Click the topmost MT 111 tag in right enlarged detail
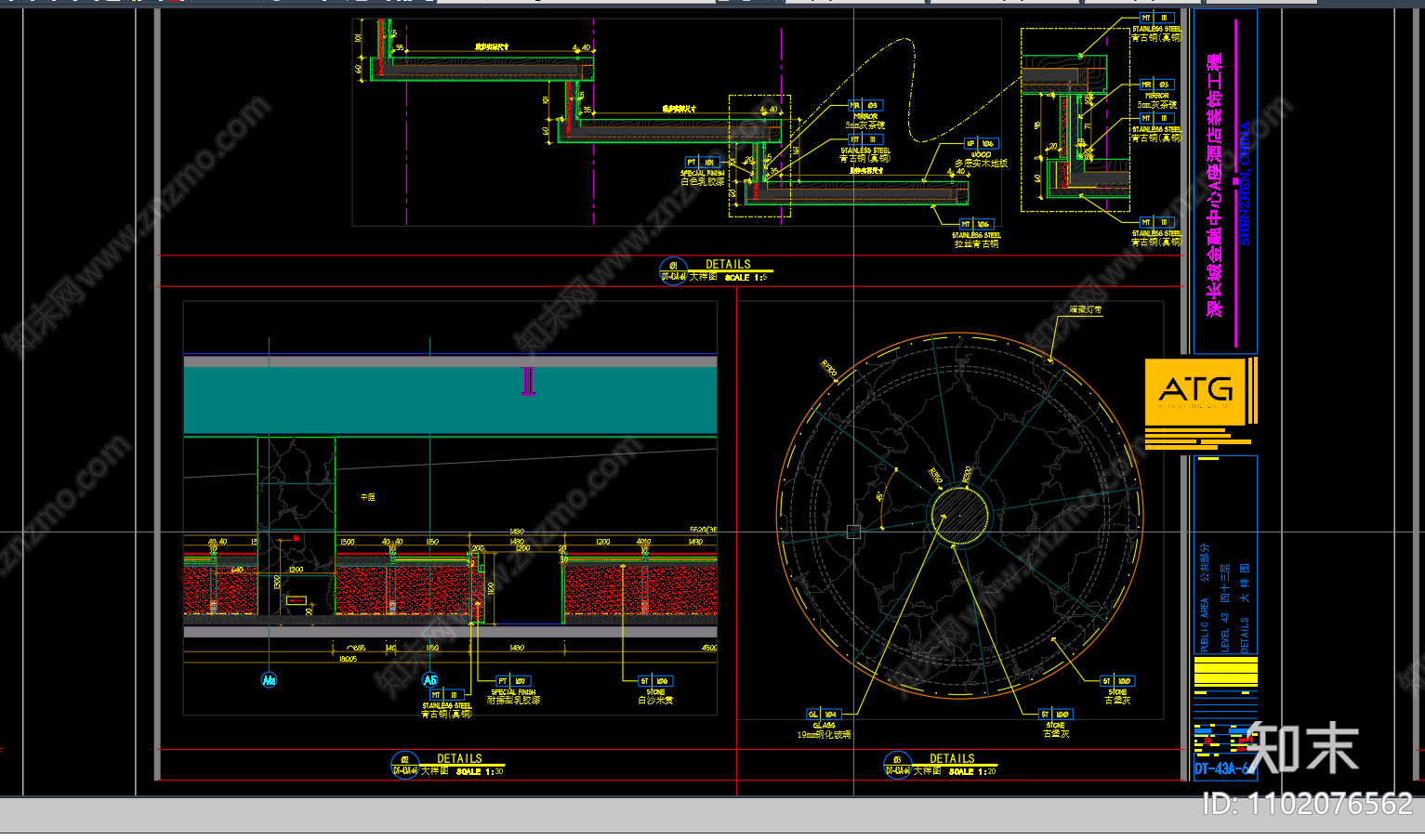This screenshot has width=1425, height=840. (1157, 18)
